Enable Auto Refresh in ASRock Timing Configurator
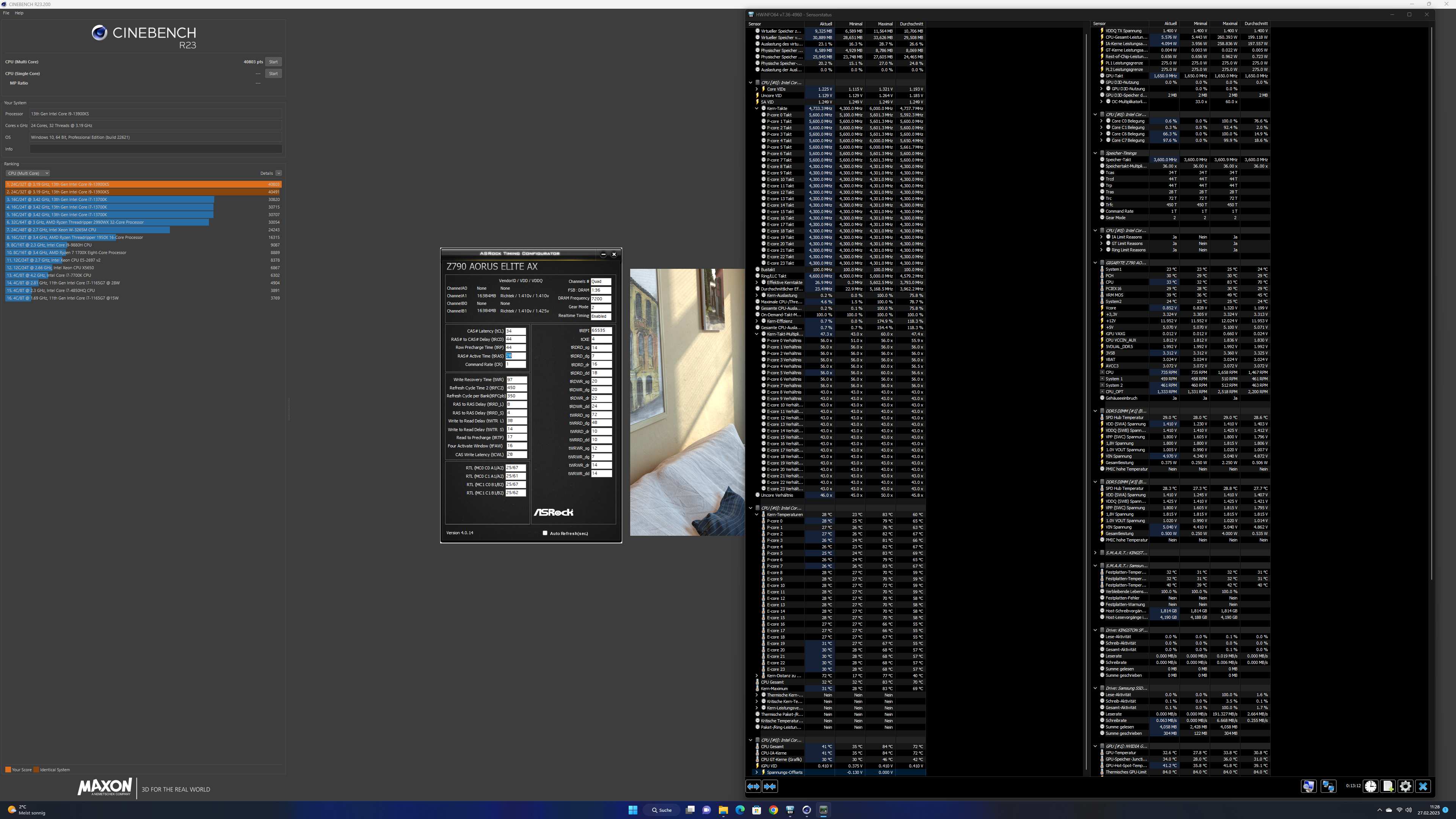 [x=545, y=533]
